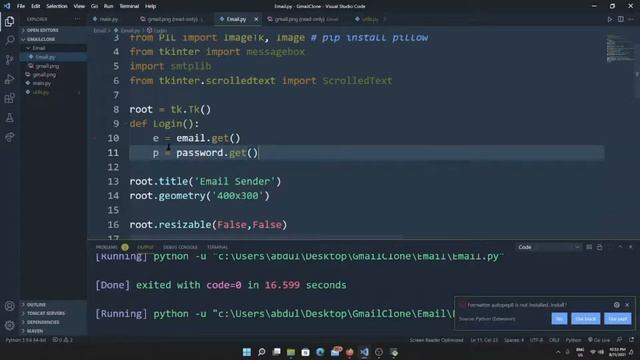This screenshot has height=360, width=640.
Task: Open the Search view in activity bar
Action: point(9,40)
